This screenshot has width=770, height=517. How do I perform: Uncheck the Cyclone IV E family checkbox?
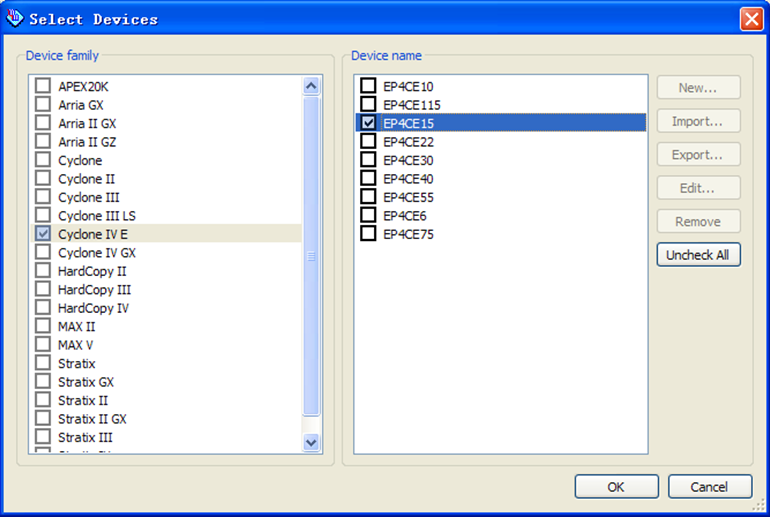[43, 233]
